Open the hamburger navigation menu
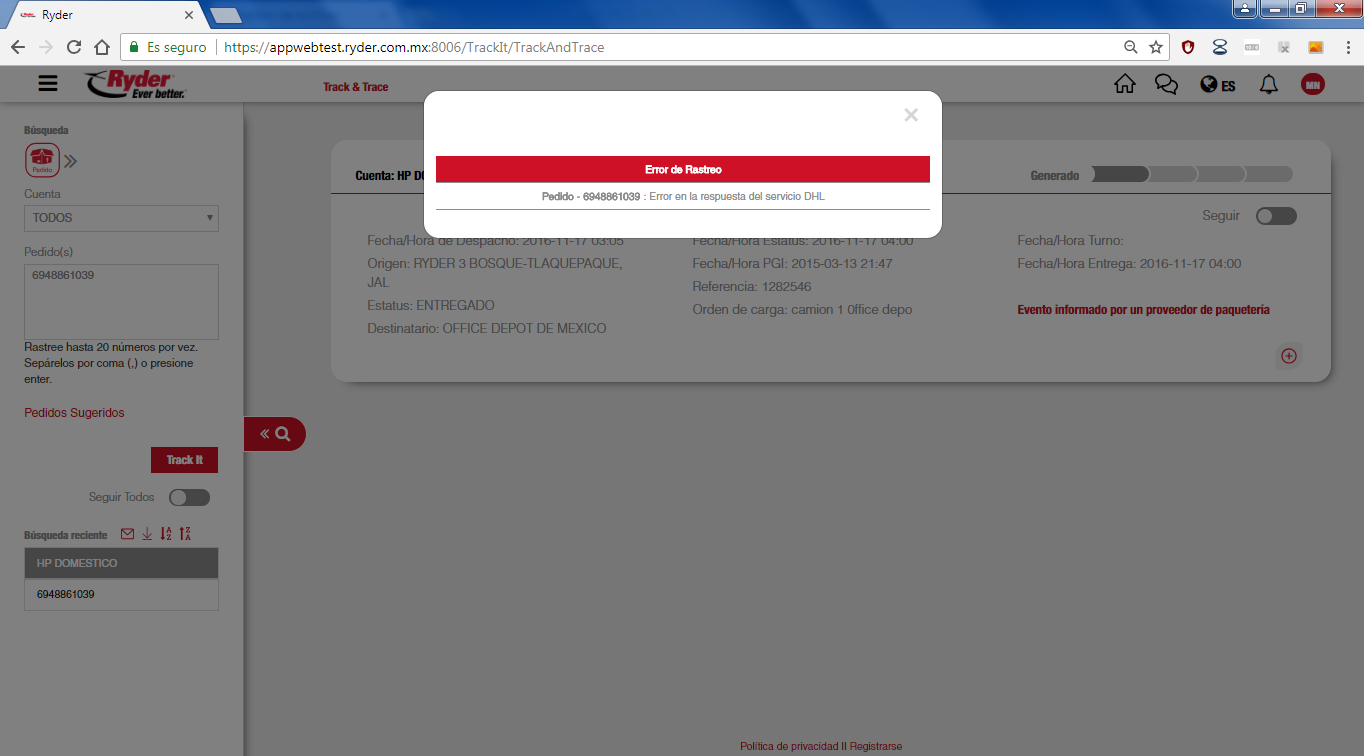 pos(48,84)
